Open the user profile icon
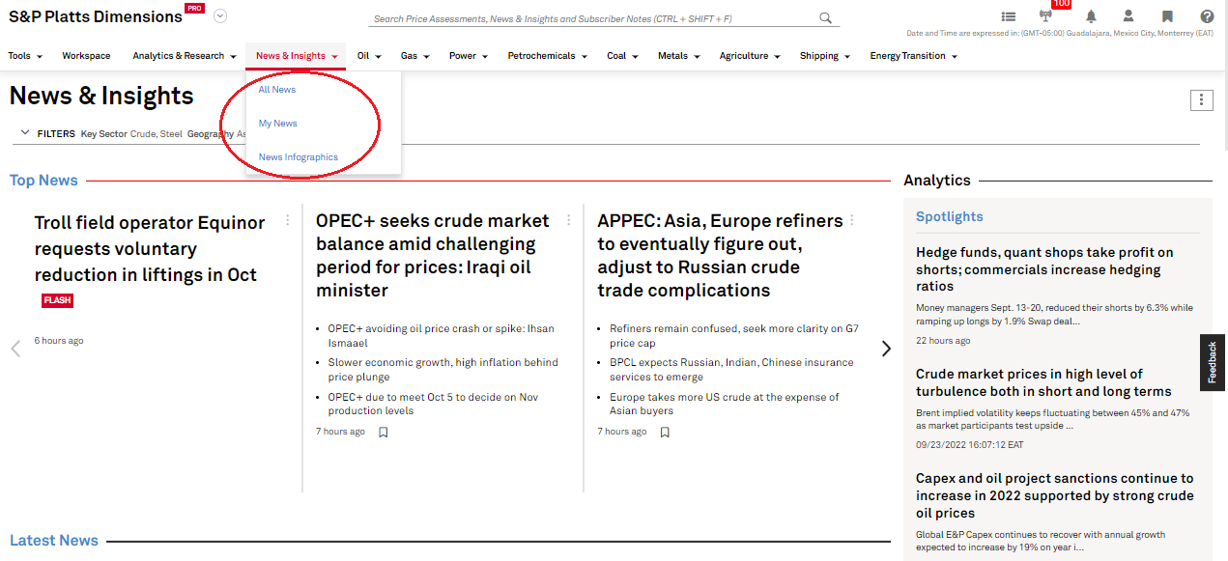The image size is (1228, 561). pyautogui.click(x=1128, y=17)
